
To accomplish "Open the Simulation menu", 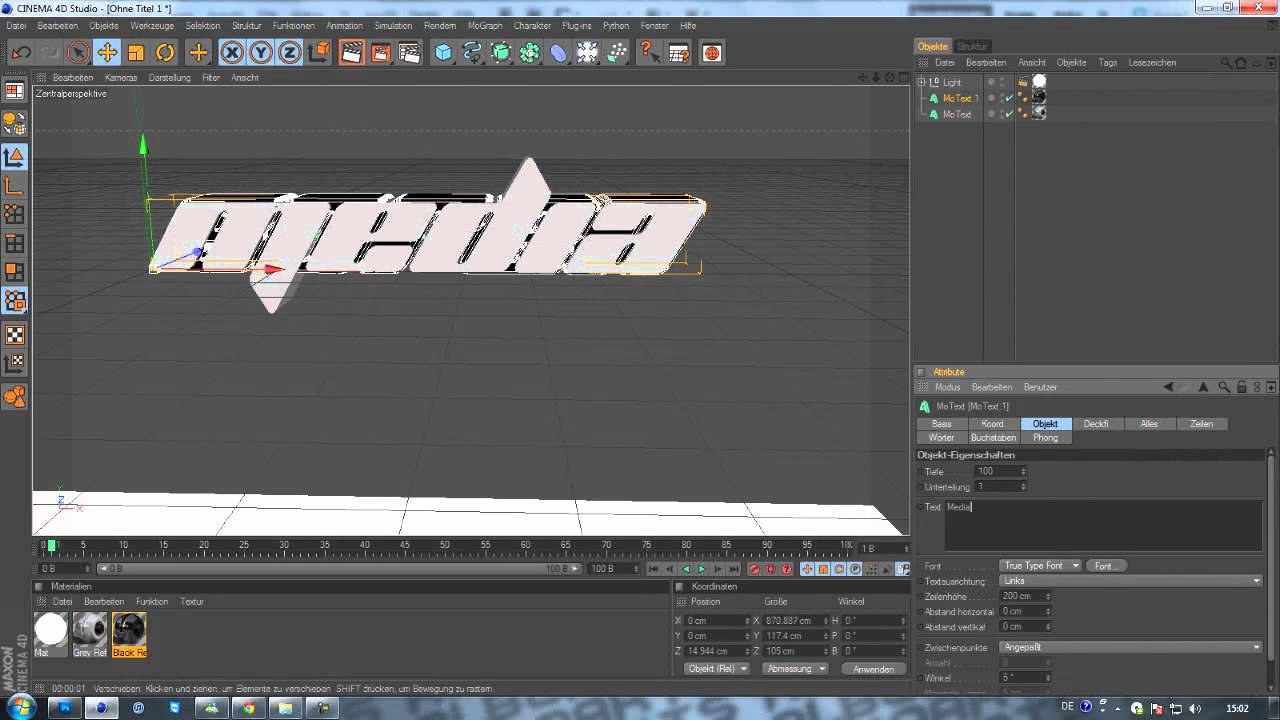I will [x=393, y=26].
